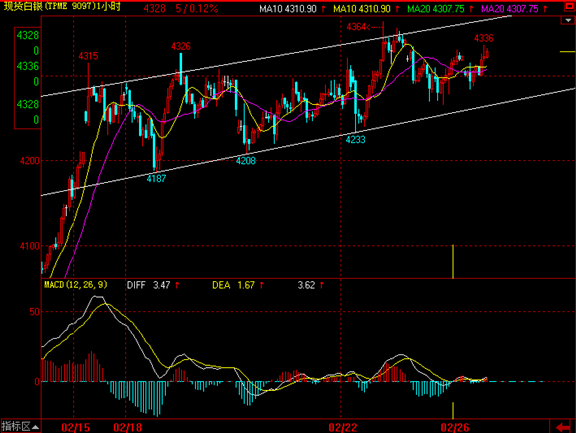Click the 4100 price axis label
Image resolution: width=576 pixels, height=433 pixels.
29,246
